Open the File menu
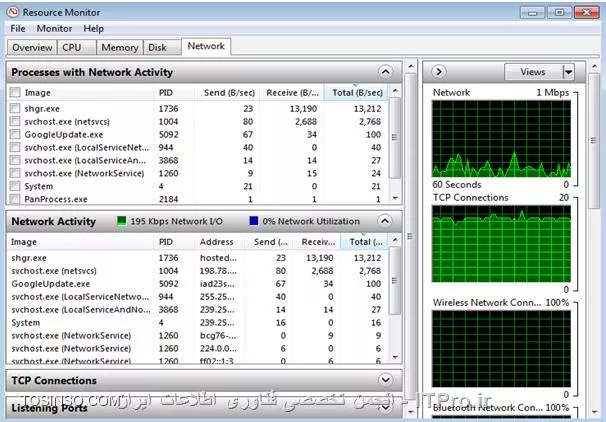Screen dimensions: 606x422 coord(18,29)
